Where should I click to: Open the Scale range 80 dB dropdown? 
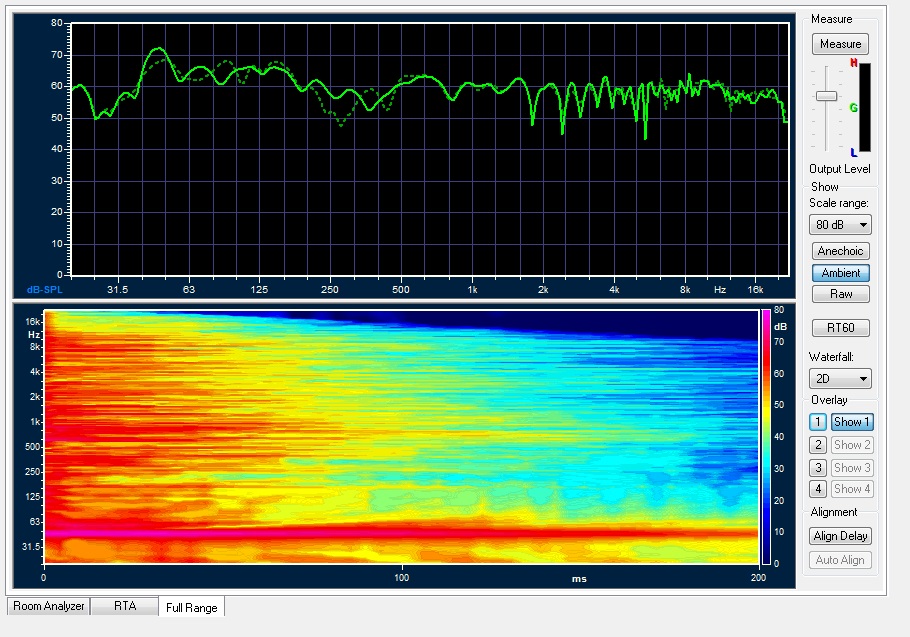[x=840, y=225]
